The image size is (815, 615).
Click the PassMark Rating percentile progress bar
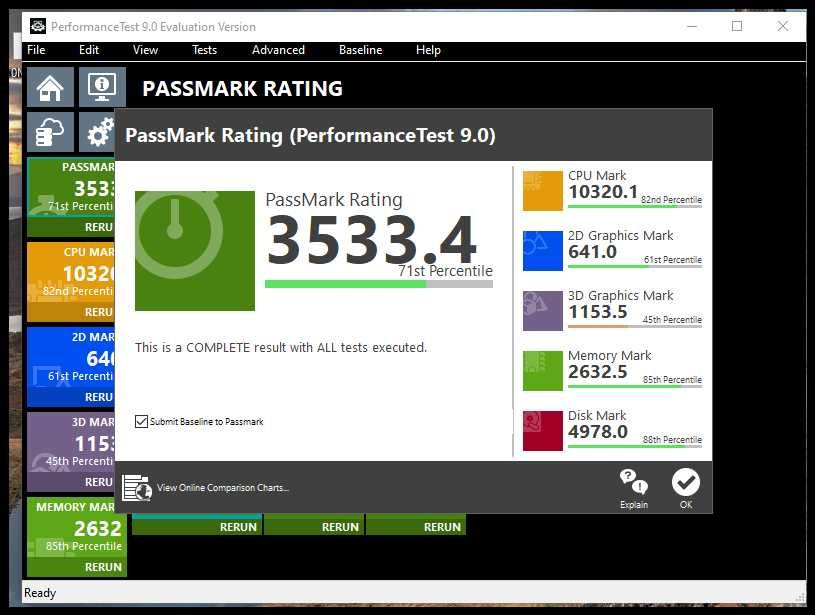click(379, 284)
